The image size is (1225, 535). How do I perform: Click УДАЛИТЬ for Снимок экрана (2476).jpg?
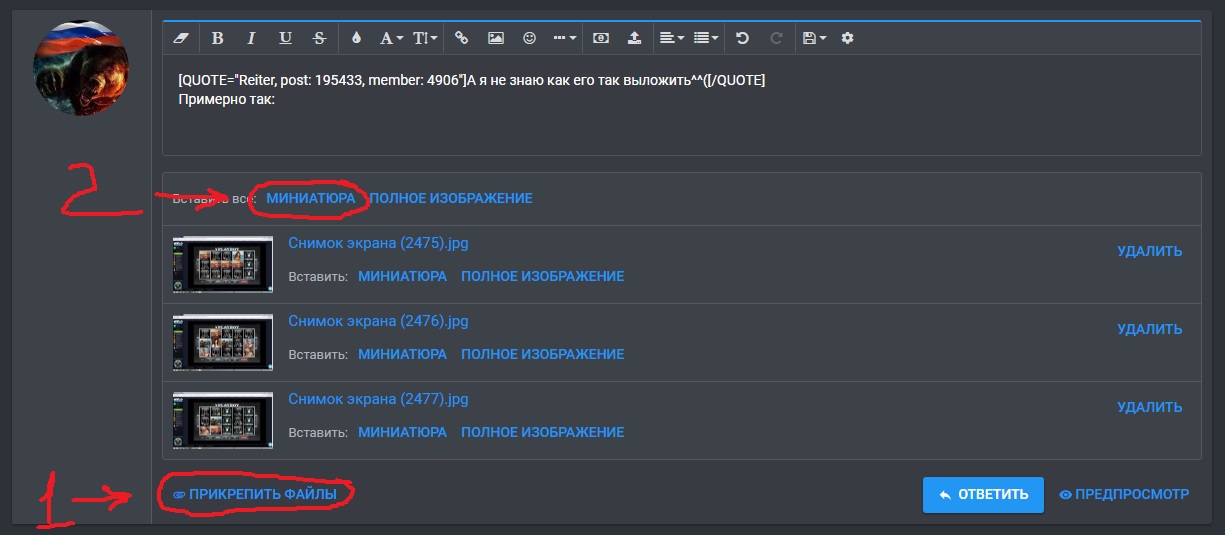(1149, 329)
